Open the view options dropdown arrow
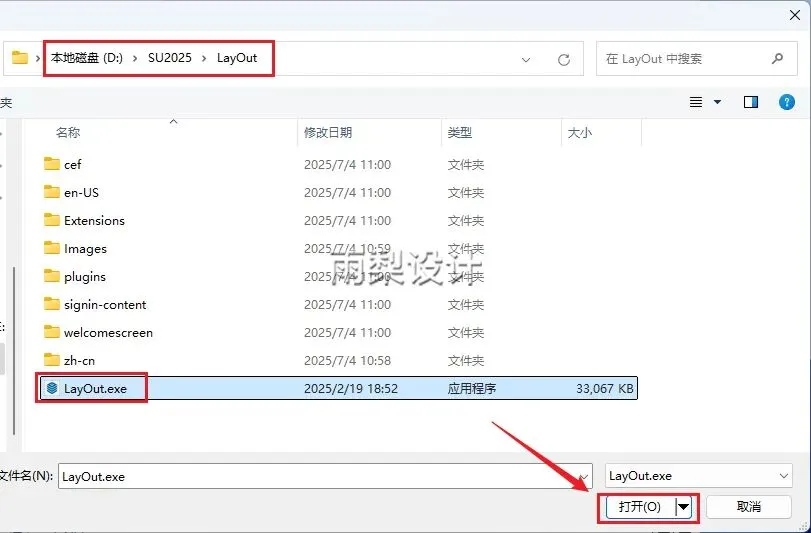 coord(717,102)
